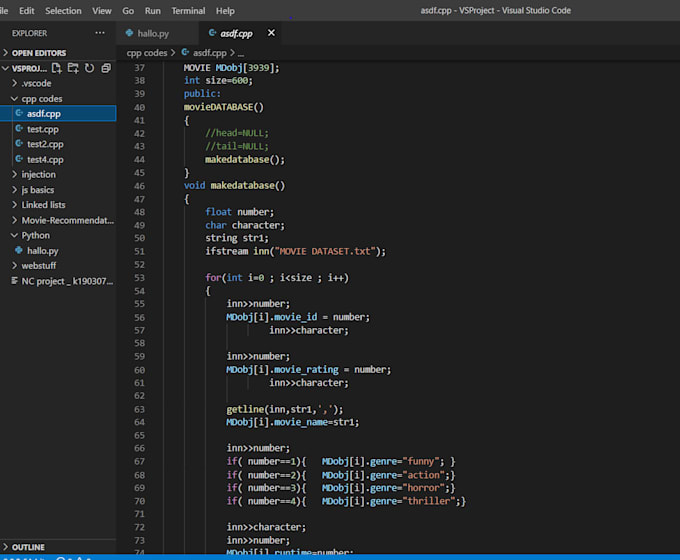
Task: Open the Go menu
Action: pos(128,11)
